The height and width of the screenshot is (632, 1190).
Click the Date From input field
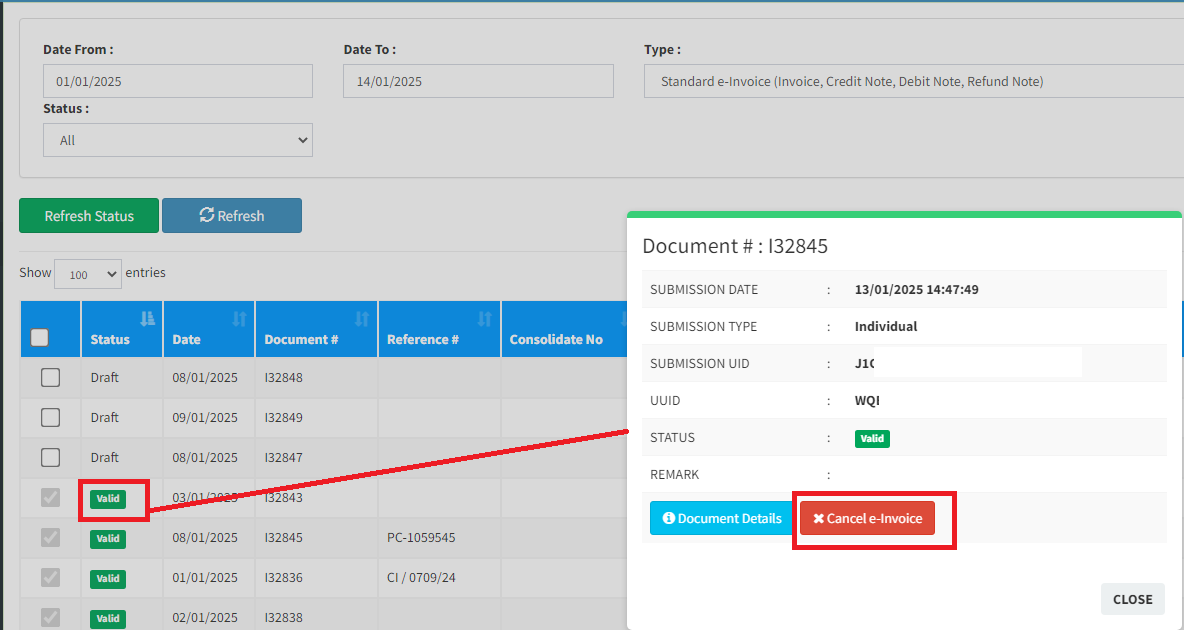178,82
